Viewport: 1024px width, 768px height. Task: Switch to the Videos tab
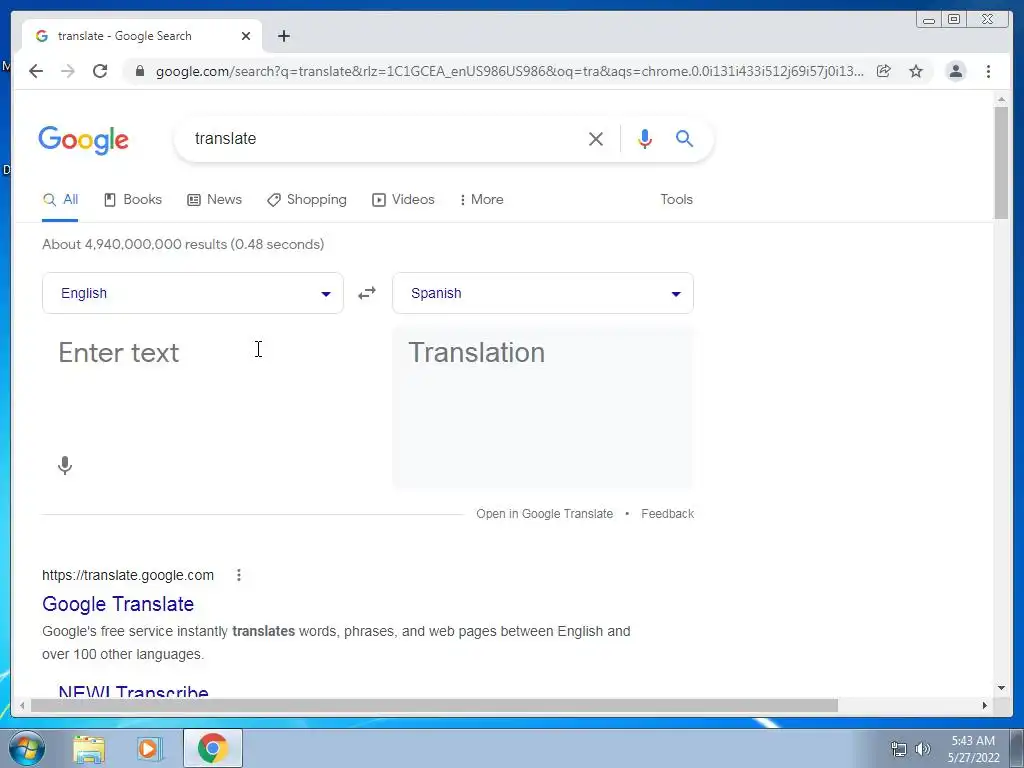point(403,199)
